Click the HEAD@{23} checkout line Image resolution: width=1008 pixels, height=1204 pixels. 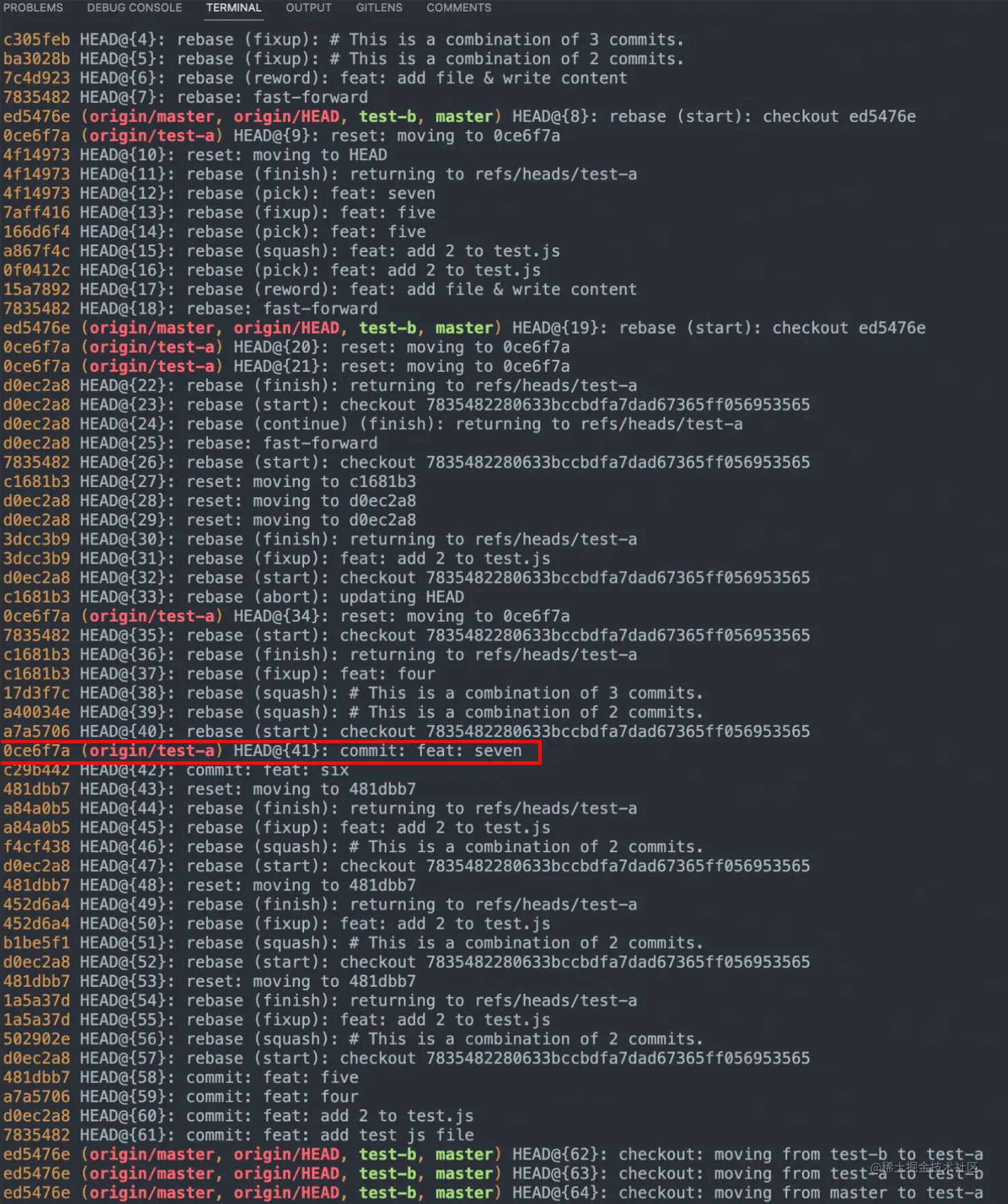click(406, 405)
